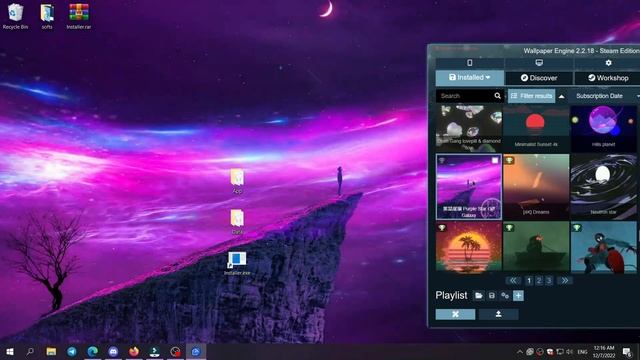Select Hills planet wallpaper
Viewport: 640px width, 360px height.
pos(604,128)
